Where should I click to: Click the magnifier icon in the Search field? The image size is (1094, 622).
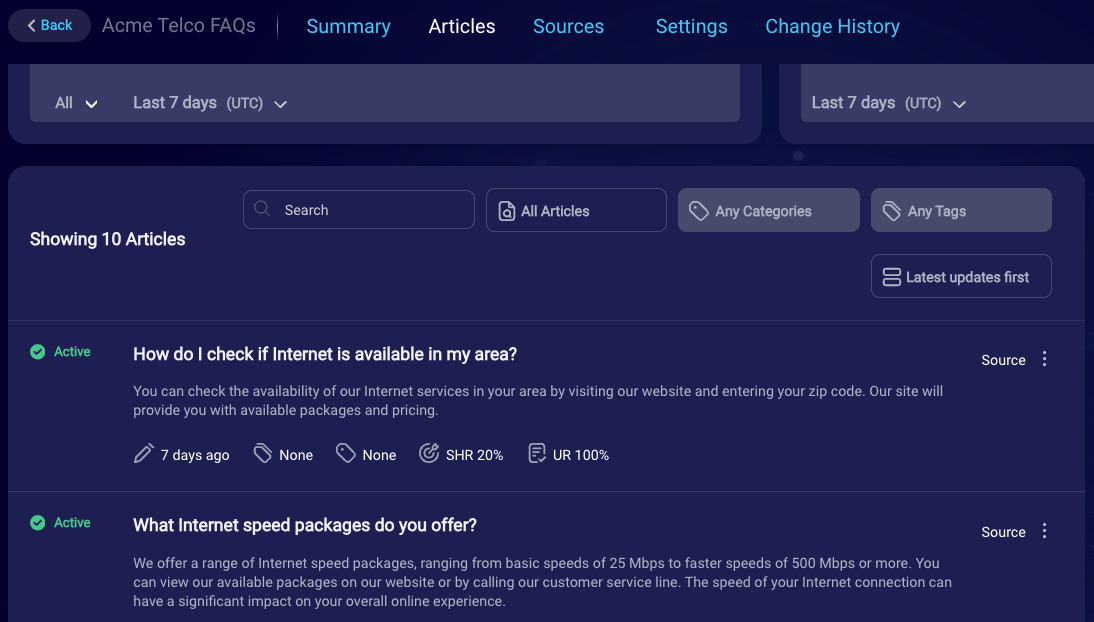click(x=261, y=209)
